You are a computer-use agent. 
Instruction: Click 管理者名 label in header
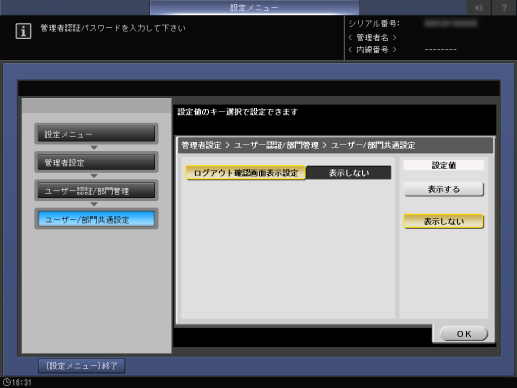click(x=372, y=37)
